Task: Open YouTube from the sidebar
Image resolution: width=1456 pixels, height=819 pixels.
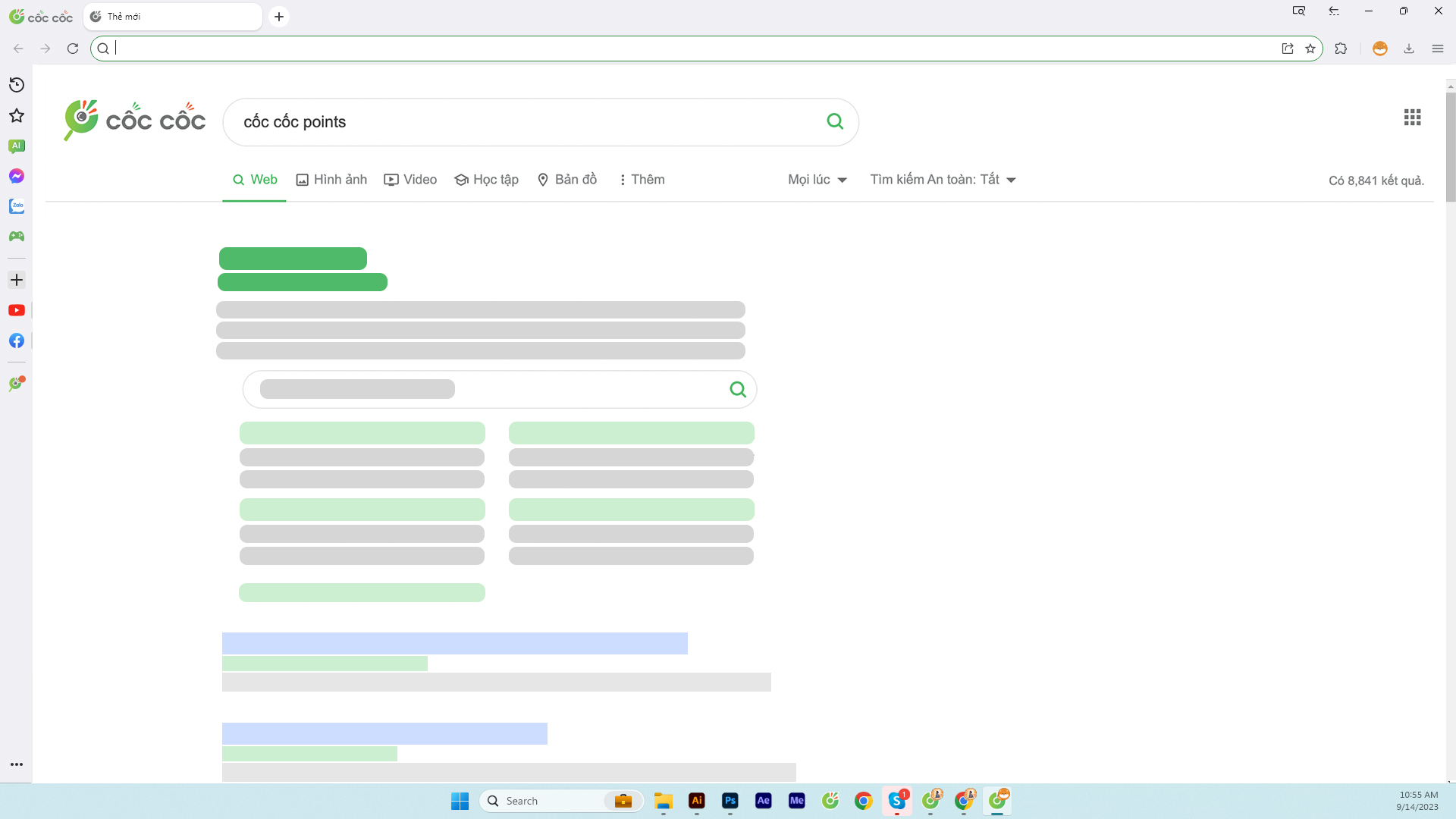Action: coord(17,310)
